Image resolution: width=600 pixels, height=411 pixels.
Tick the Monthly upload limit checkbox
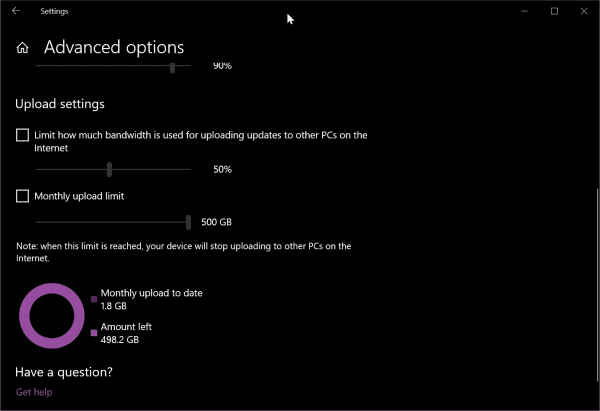click(x=22, y=196)
